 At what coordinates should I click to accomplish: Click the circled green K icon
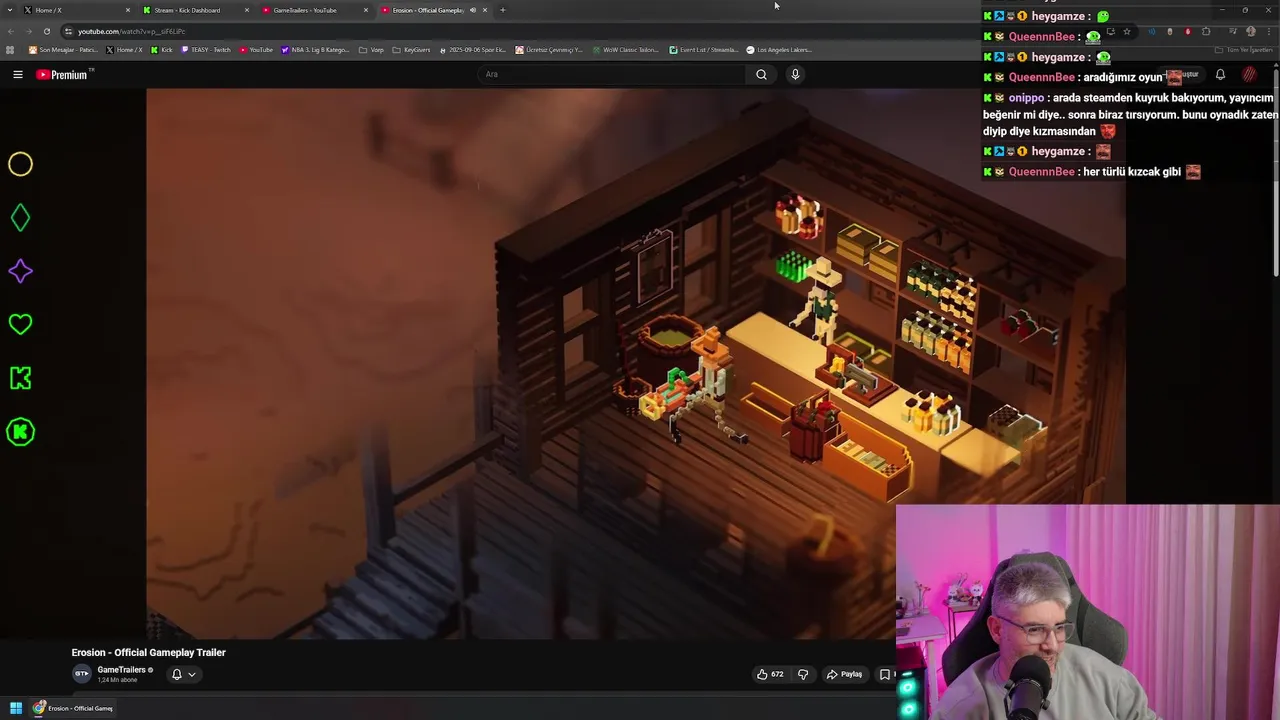coord(20,432)
